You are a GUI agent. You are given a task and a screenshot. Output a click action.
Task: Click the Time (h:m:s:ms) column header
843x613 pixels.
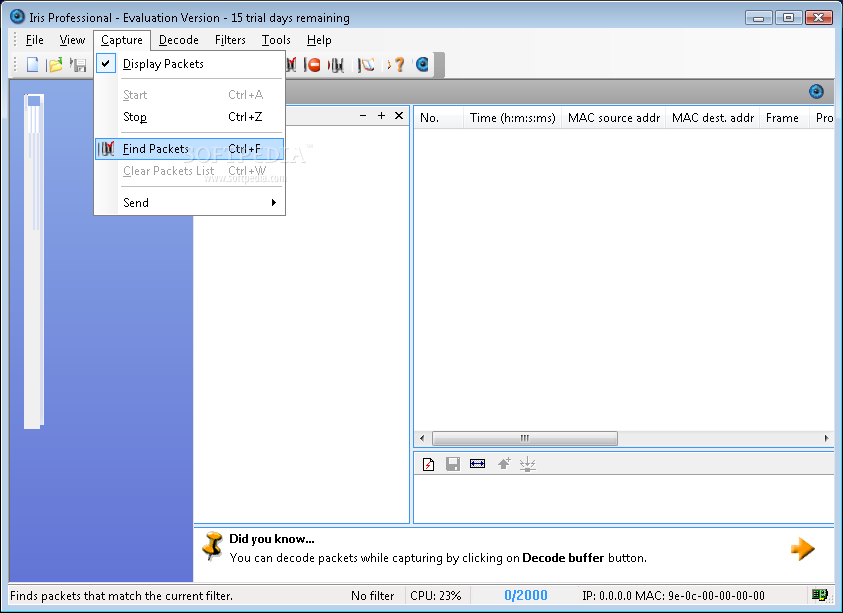[x=512, y=118]
